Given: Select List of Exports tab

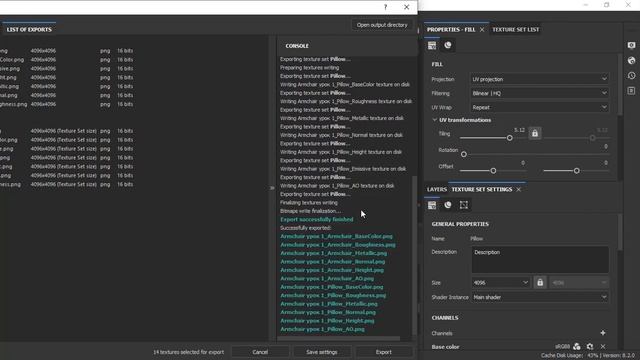Looking at the screenshot, I should point(29,29).
